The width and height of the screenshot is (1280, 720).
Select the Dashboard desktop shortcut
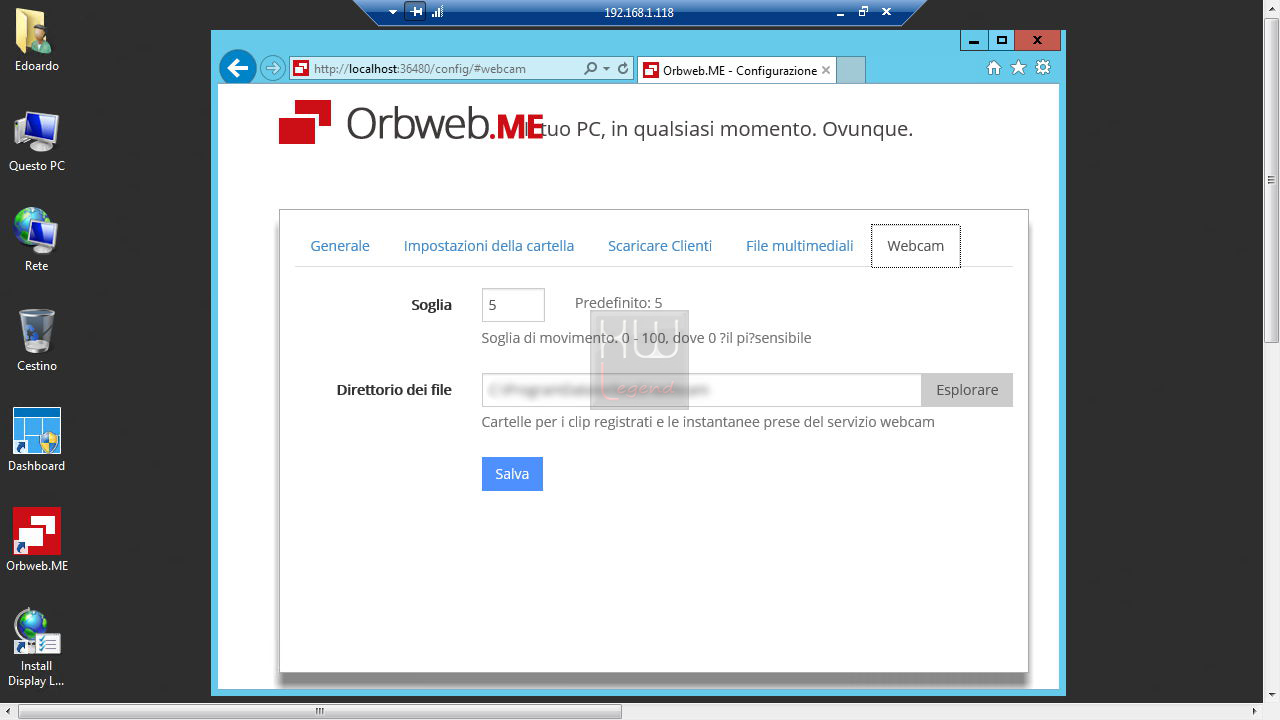(37, 441)
